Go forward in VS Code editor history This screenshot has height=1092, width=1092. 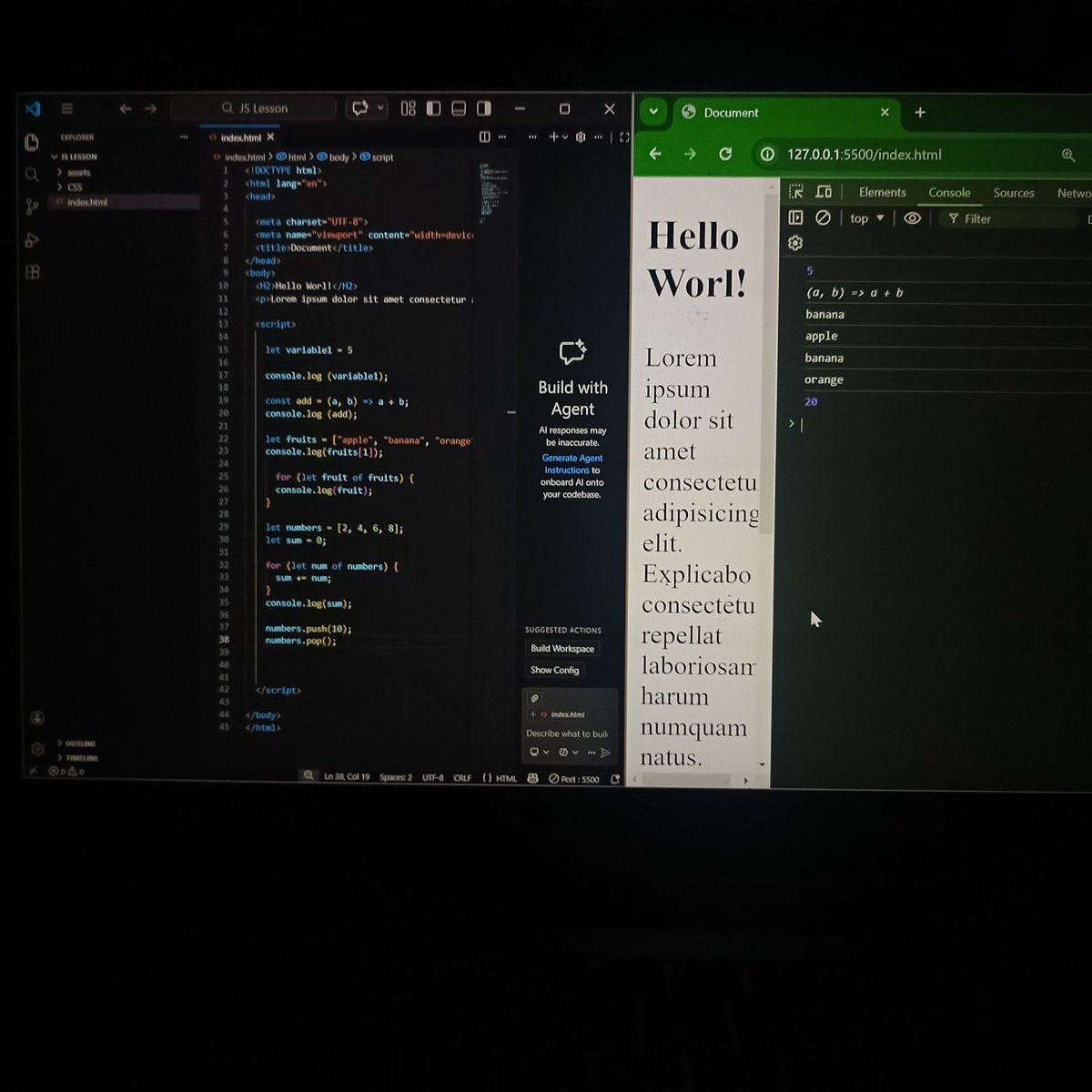coord(150,108)
